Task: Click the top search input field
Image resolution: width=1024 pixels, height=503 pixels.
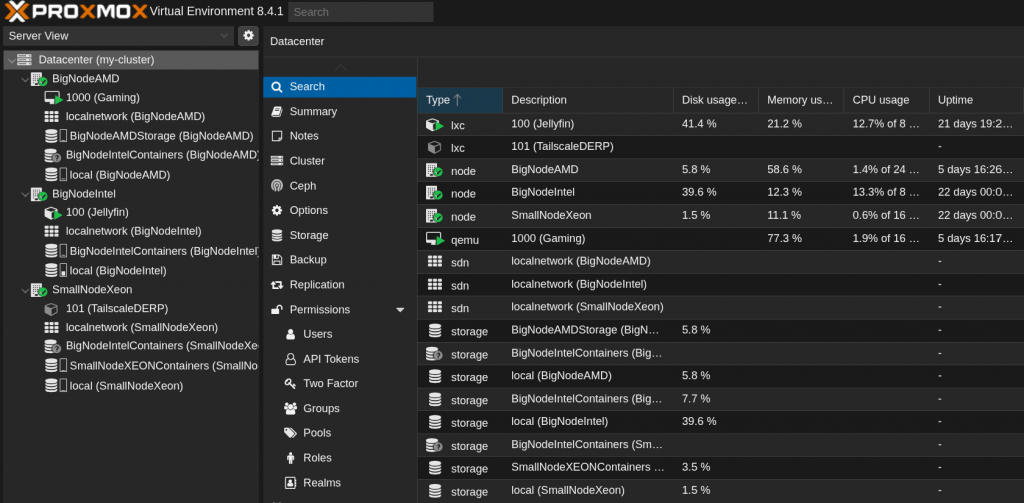Action: [x=360, y=12]
